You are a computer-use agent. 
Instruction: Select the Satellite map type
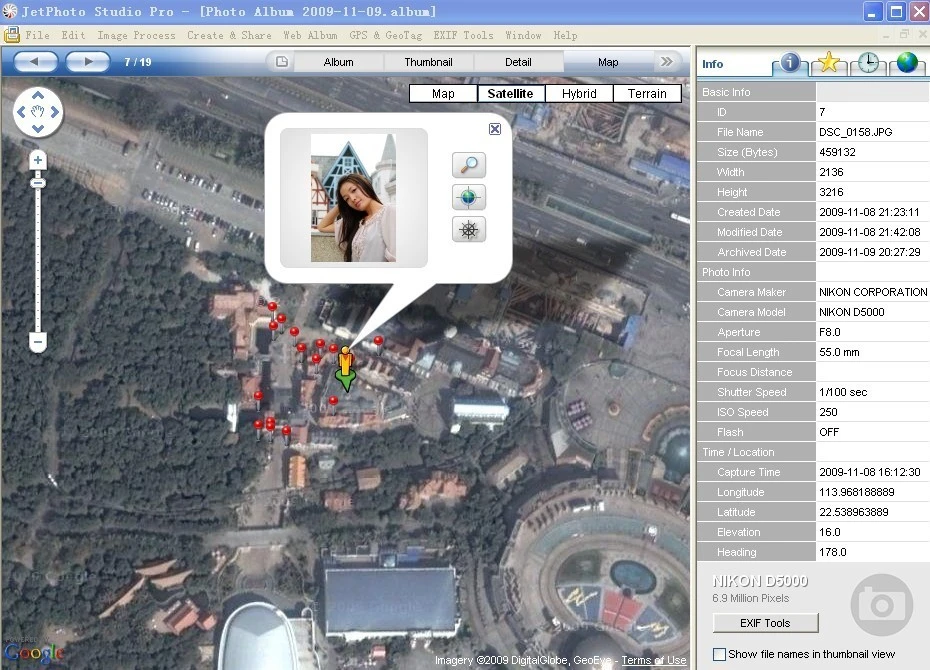tap(511, 94)
